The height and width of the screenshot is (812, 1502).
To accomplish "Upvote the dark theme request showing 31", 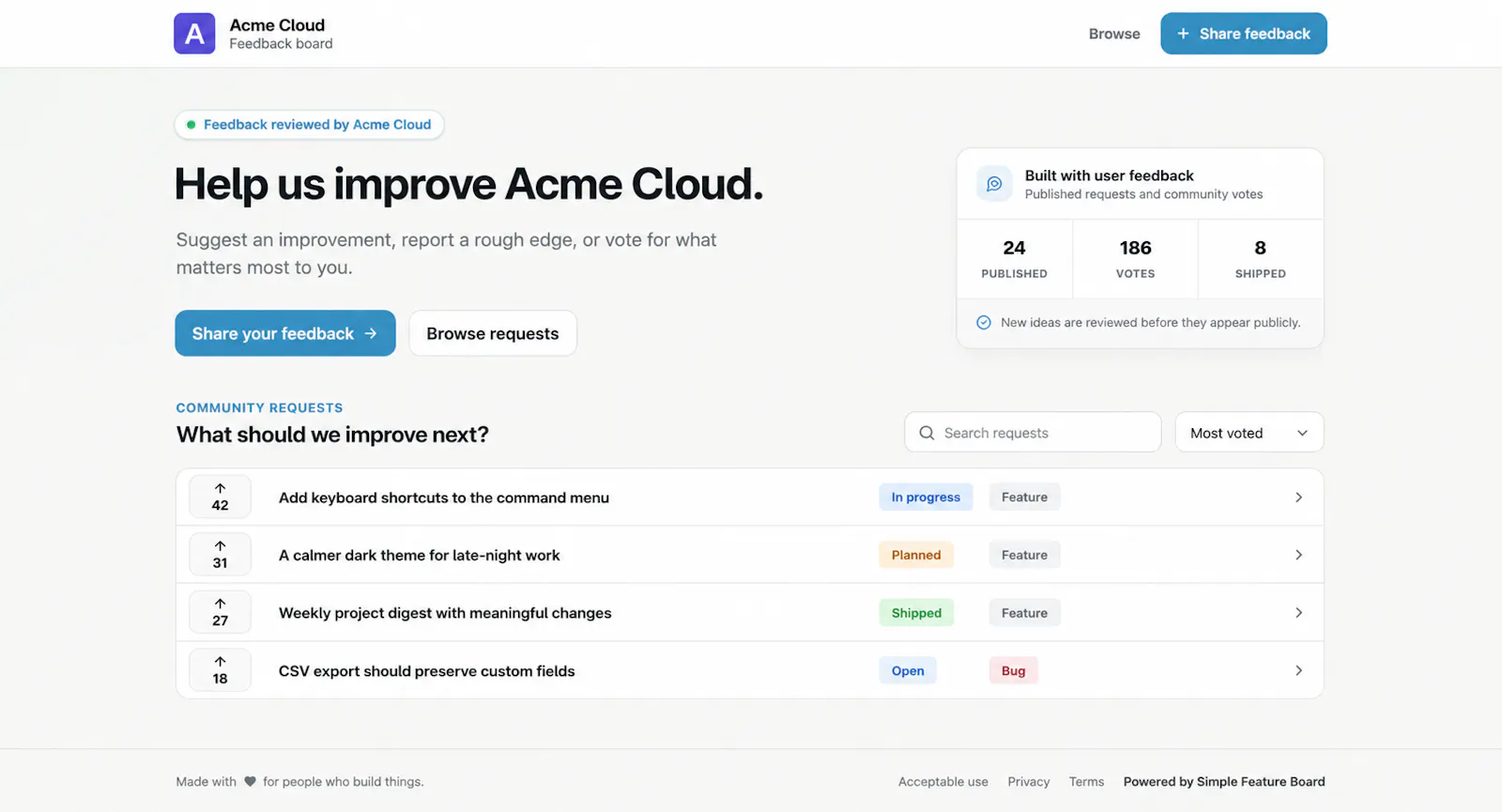I will click(220, 555).
